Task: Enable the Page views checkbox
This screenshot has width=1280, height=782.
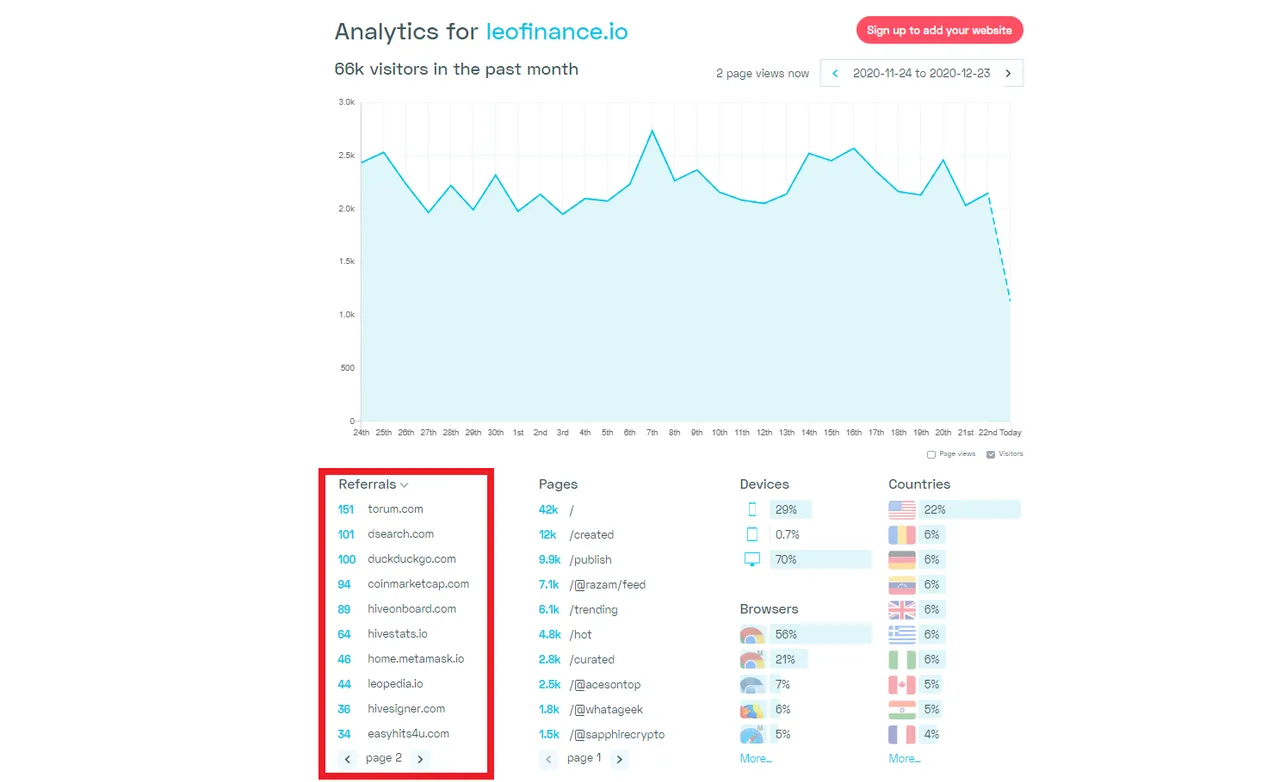Action: coord(931,454)
